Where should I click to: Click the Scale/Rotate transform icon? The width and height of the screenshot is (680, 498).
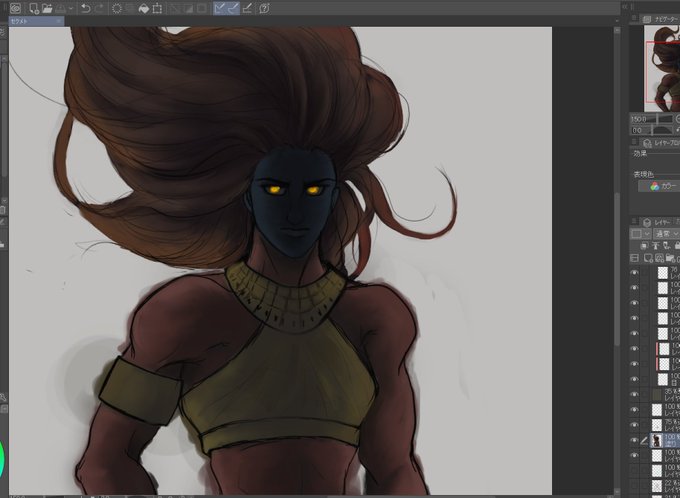coord(157,8)
